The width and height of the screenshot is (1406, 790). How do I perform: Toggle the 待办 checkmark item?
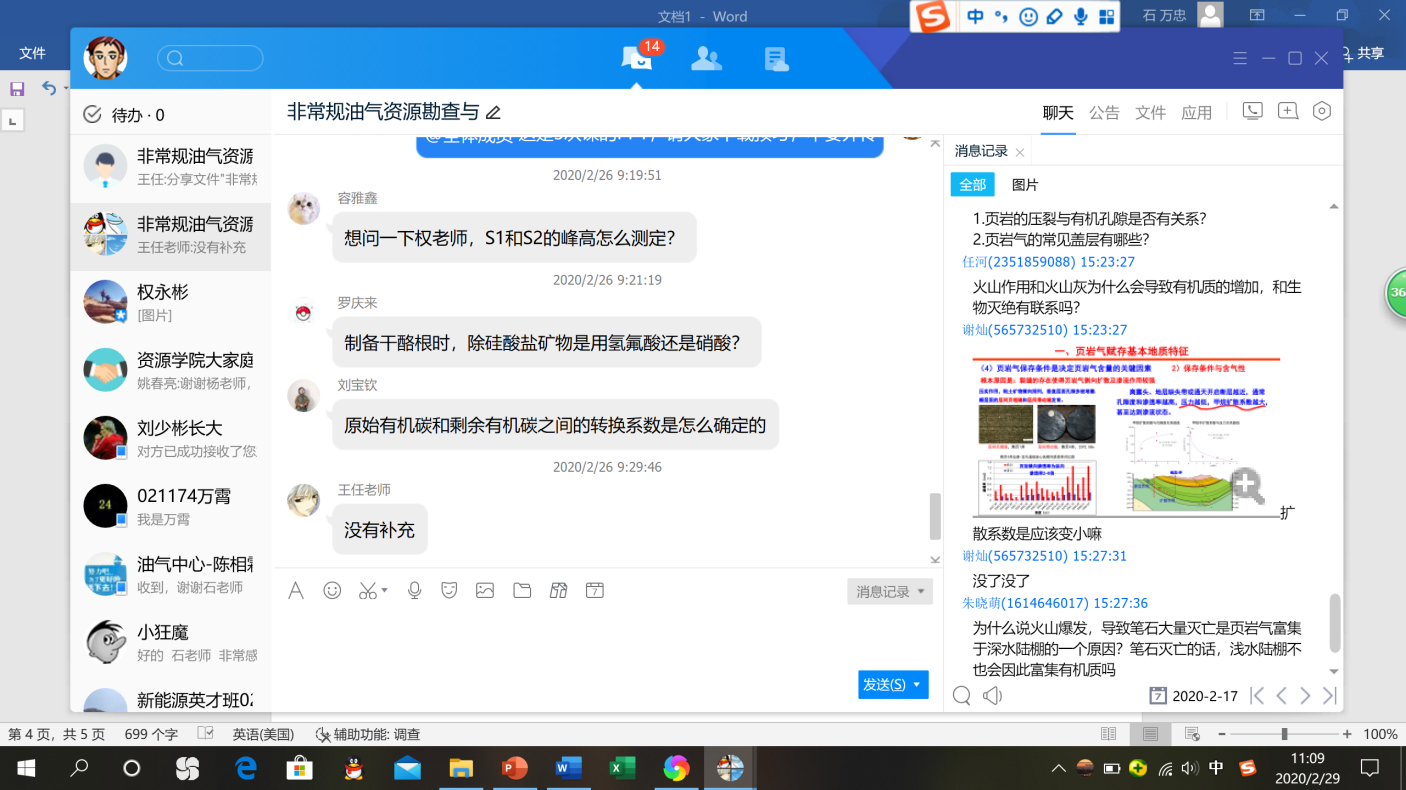click(x=93, y=115)
